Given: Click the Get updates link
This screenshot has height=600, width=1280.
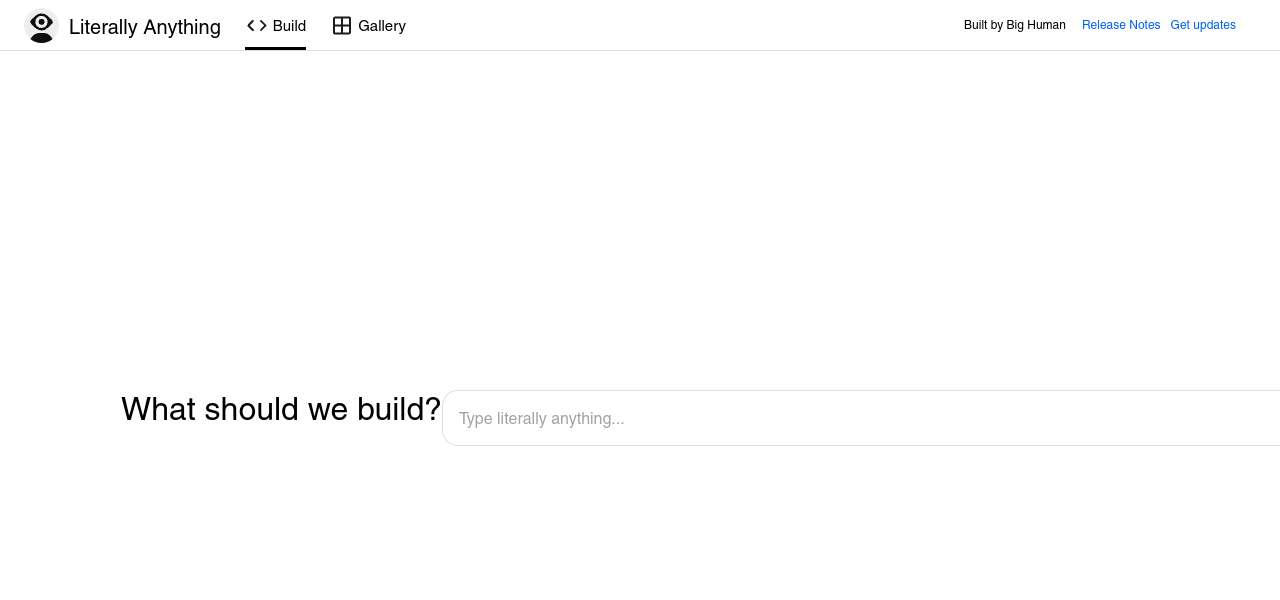Looking at the screenshot, I should (1203, 25).
